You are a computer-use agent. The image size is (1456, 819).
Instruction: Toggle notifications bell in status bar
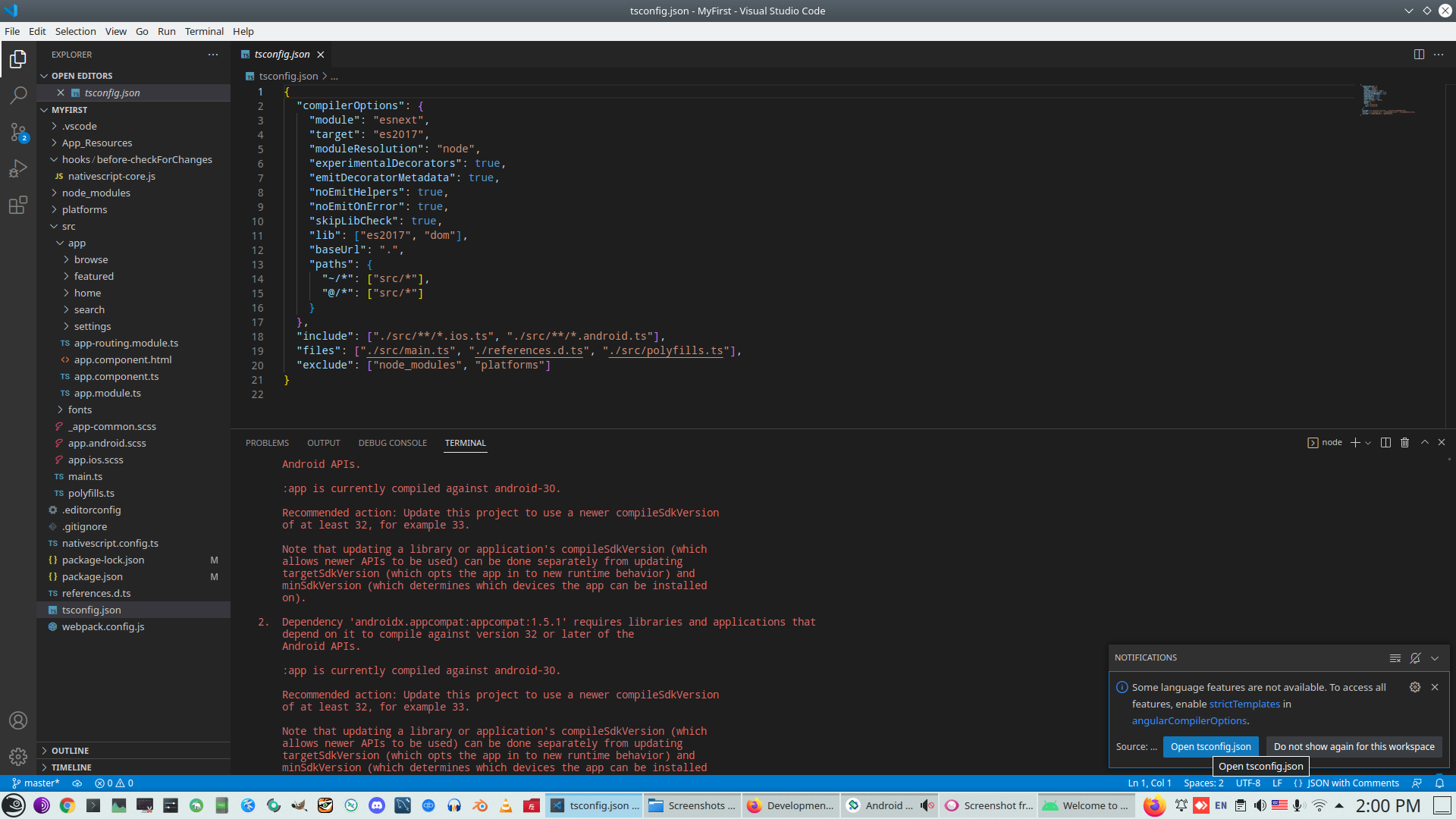tap(1439, 783)
